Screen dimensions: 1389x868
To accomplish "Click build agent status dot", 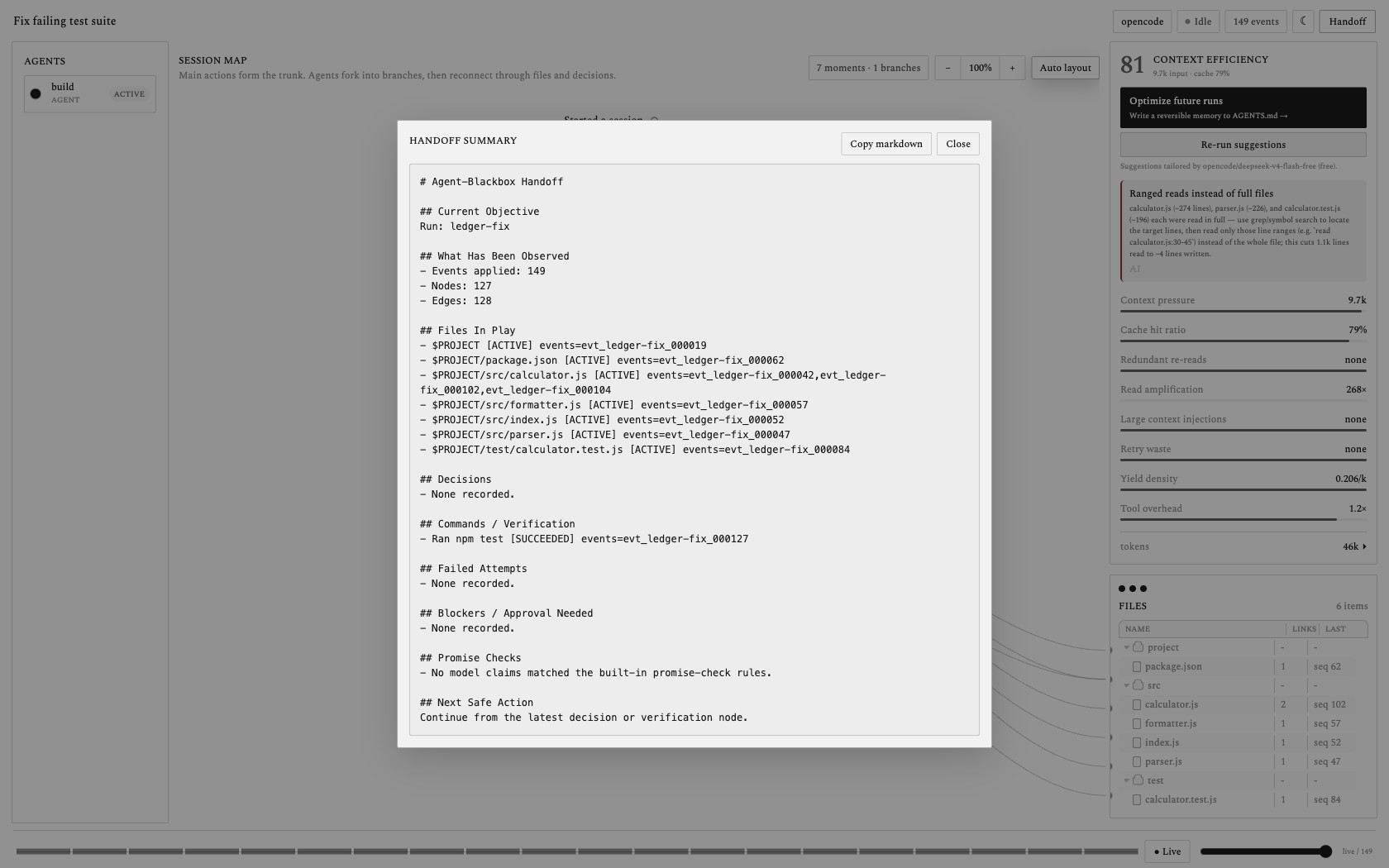I will pos(36,93).
